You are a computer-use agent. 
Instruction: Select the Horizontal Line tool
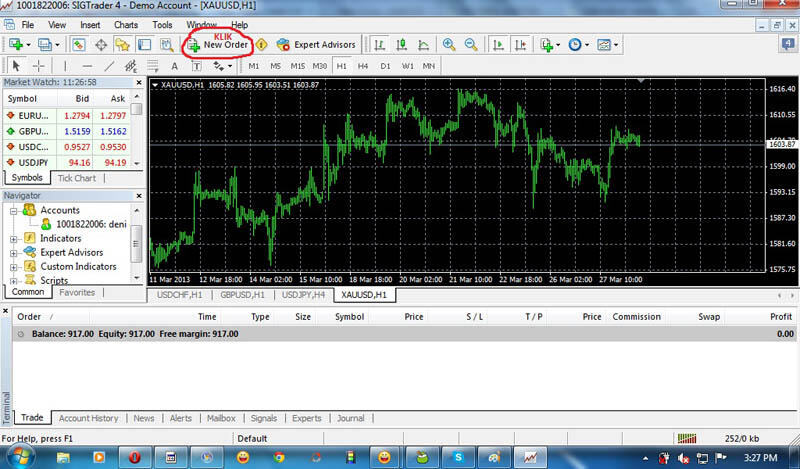87,66
